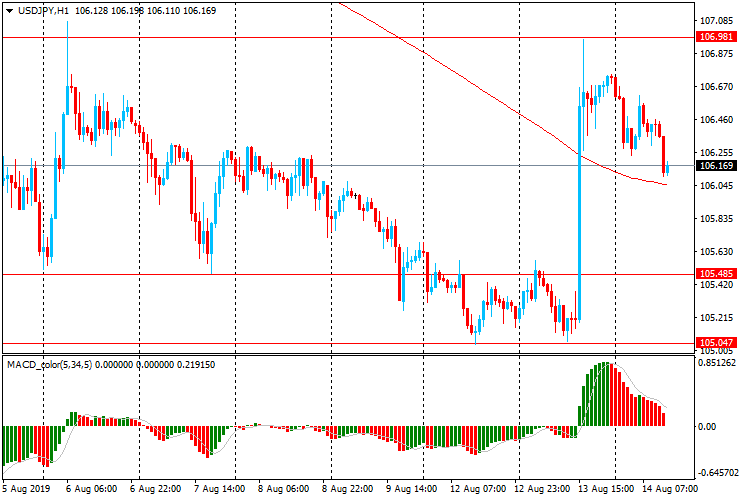Open the chart menu triangle beside USDJPY,H1
Screen dimensions: 740x500
(9, 11)
